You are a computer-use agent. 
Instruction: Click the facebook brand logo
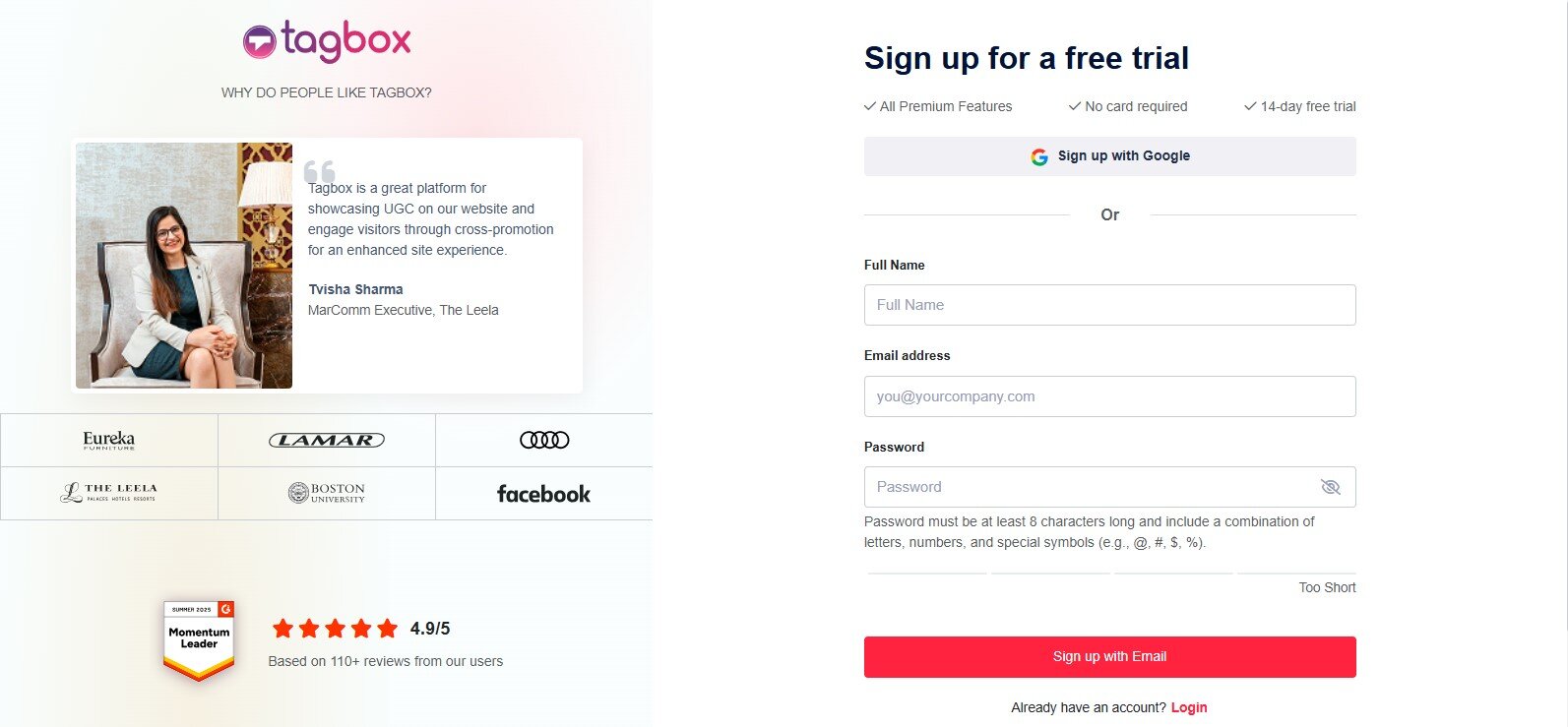(542, 493)
